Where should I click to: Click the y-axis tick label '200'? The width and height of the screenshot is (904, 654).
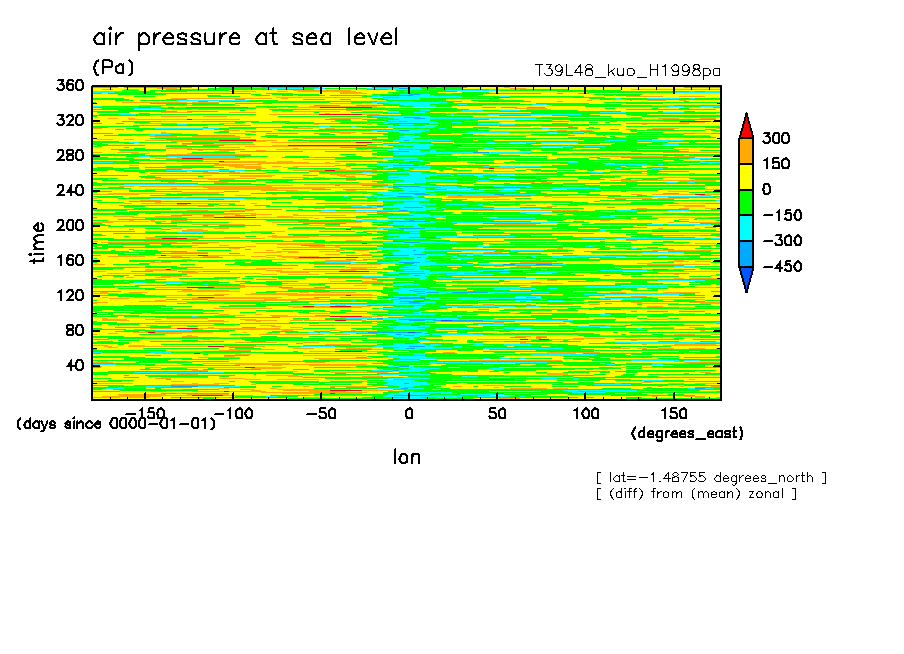(x=70, y=225)
